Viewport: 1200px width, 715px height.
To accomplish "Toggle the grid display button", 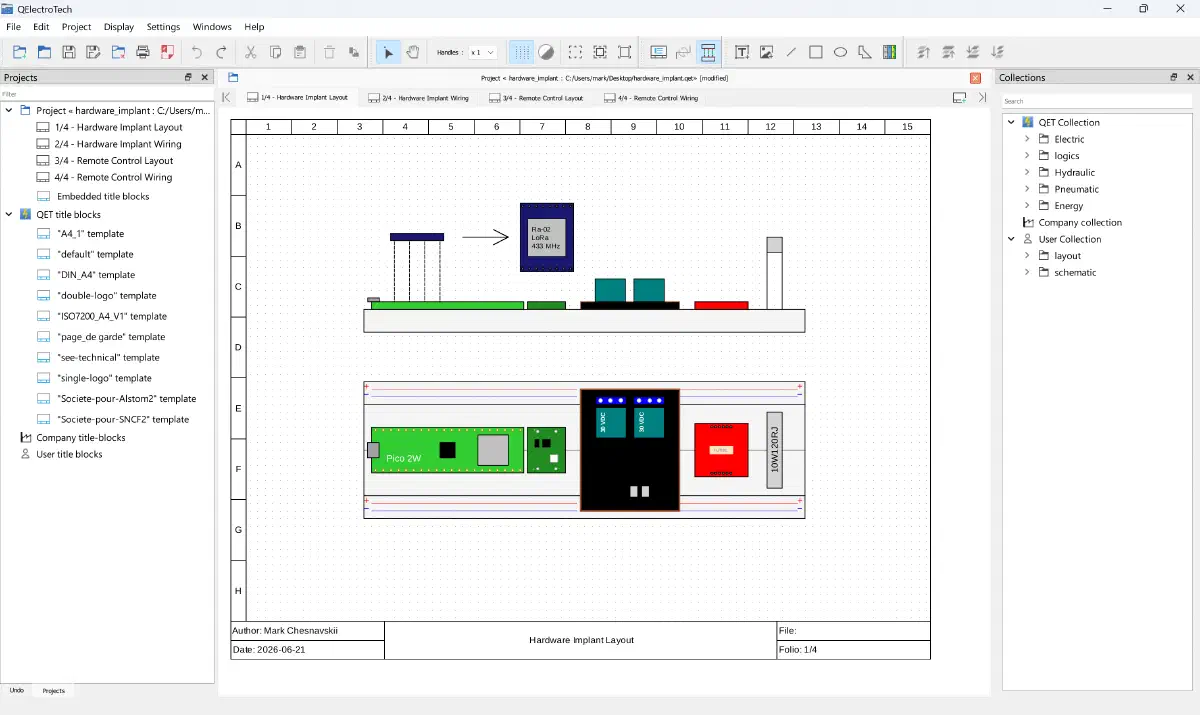I will 522,52.
